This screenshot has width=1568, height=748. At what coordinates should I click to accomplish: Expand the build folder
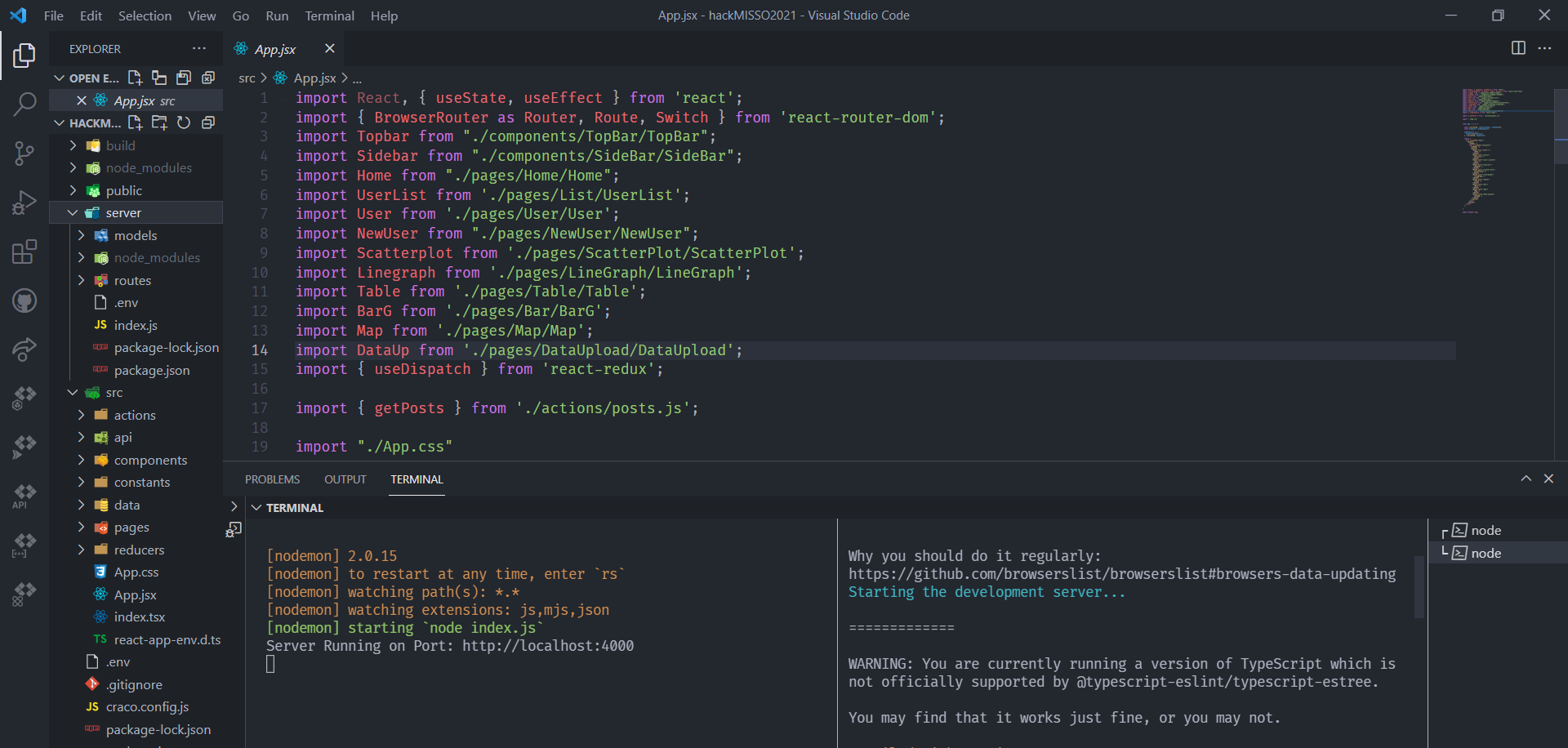click(x=73, y=145)
